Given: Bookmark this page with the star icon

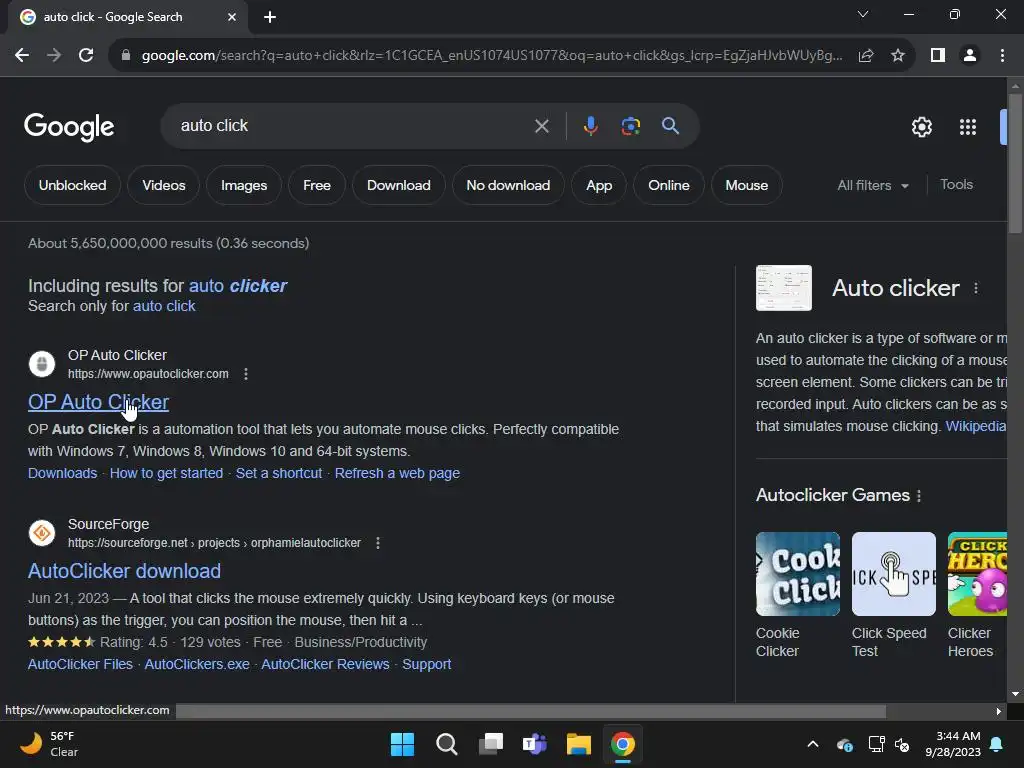Looking at the screenshot, I should 898,56.
